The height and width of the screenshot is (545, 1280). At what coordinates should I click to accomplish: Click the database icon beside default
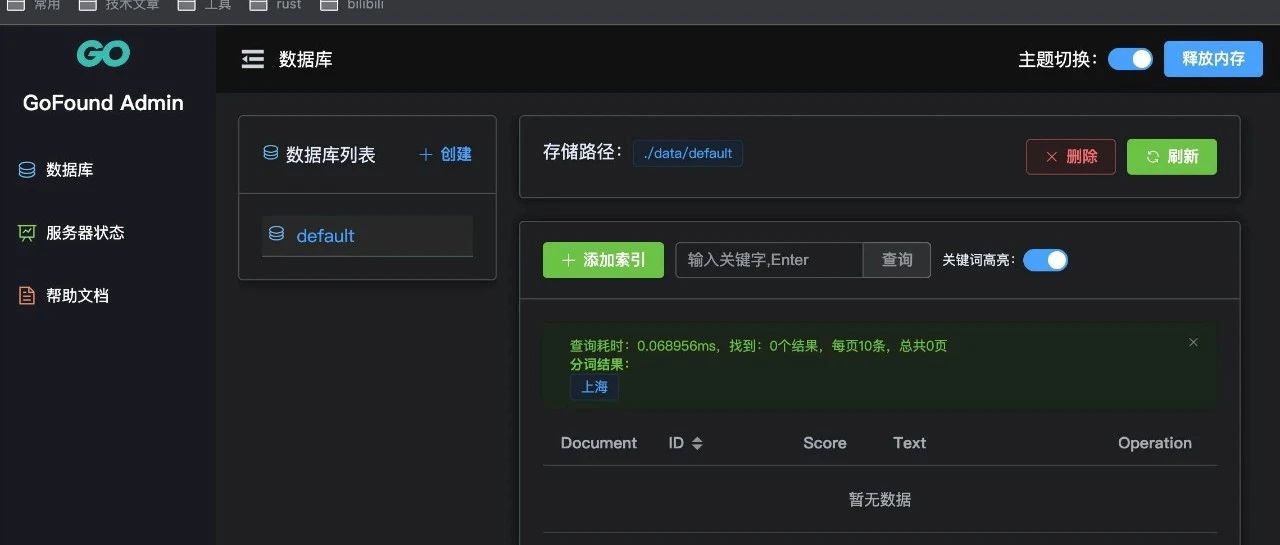pyautogui.click(x=277, y=234)
